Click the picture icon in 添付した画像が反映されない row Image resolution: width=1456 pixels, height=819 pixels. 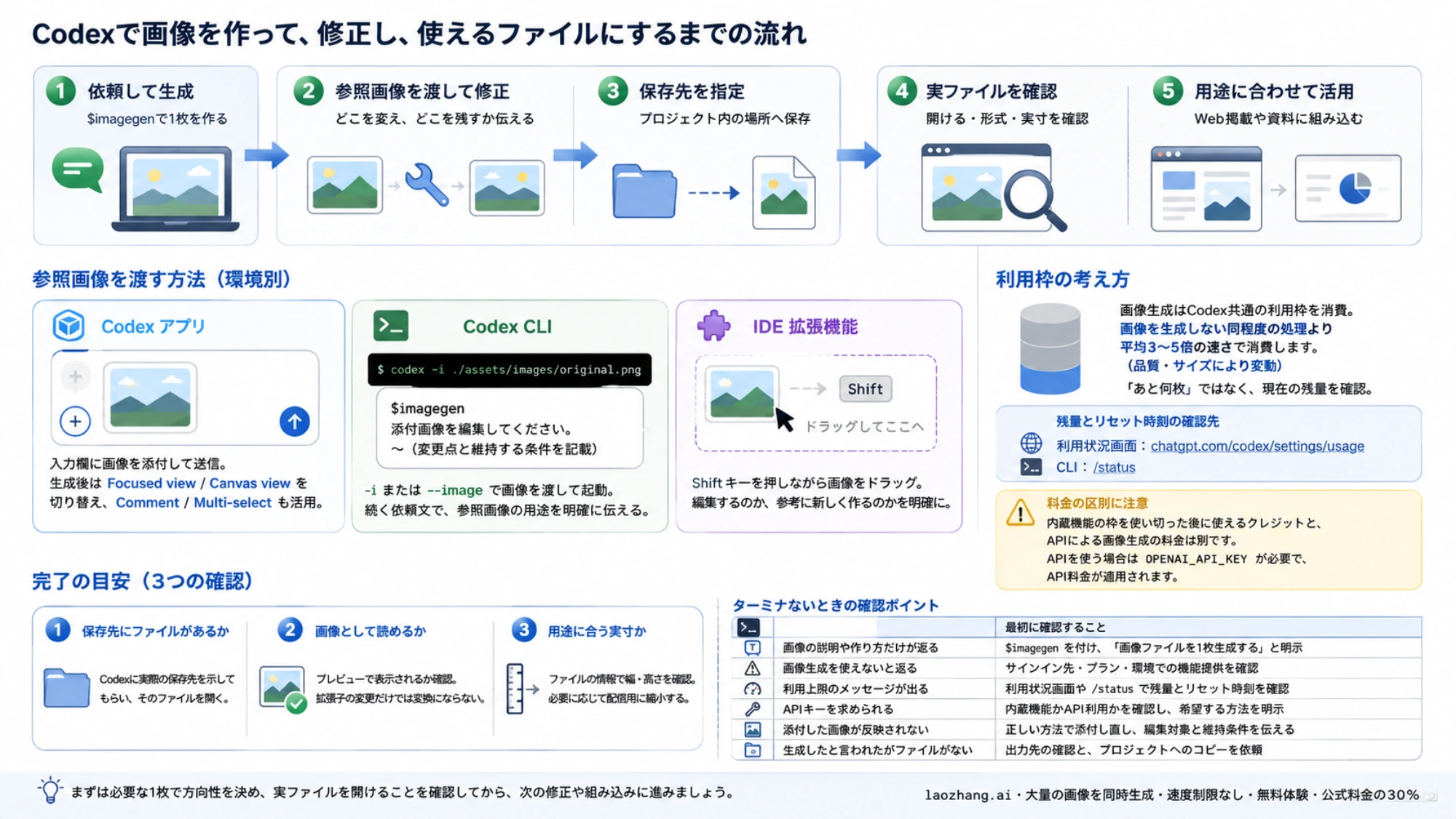tap(752, 729)
